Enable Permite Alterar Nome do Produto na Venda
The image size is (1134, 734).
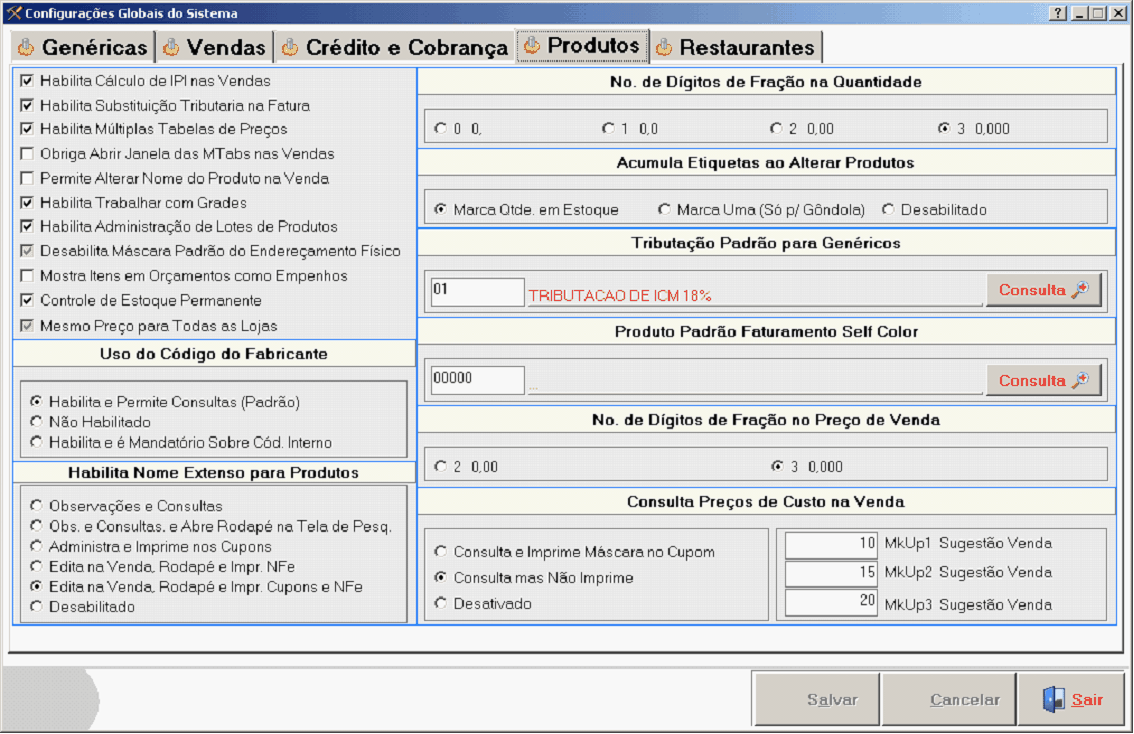[27, 178]
